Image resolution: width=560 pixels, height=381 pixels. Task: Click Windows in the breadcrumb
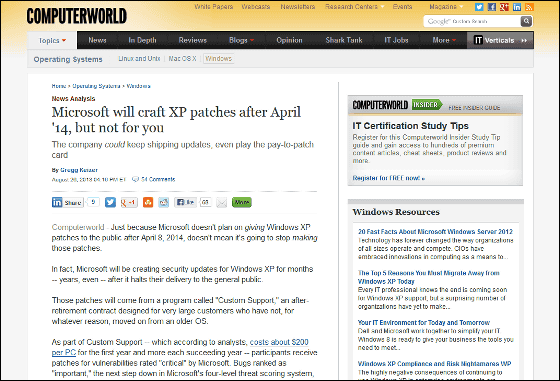pos(139,86)
